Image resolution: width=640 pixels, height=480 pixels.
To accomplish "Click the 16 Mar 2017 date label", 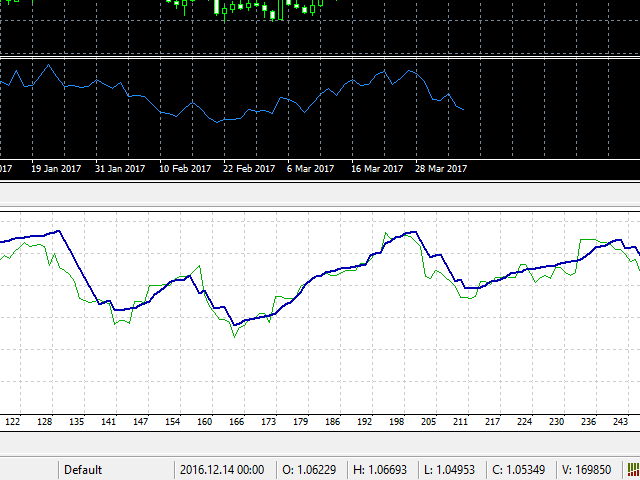I will 377,168.
